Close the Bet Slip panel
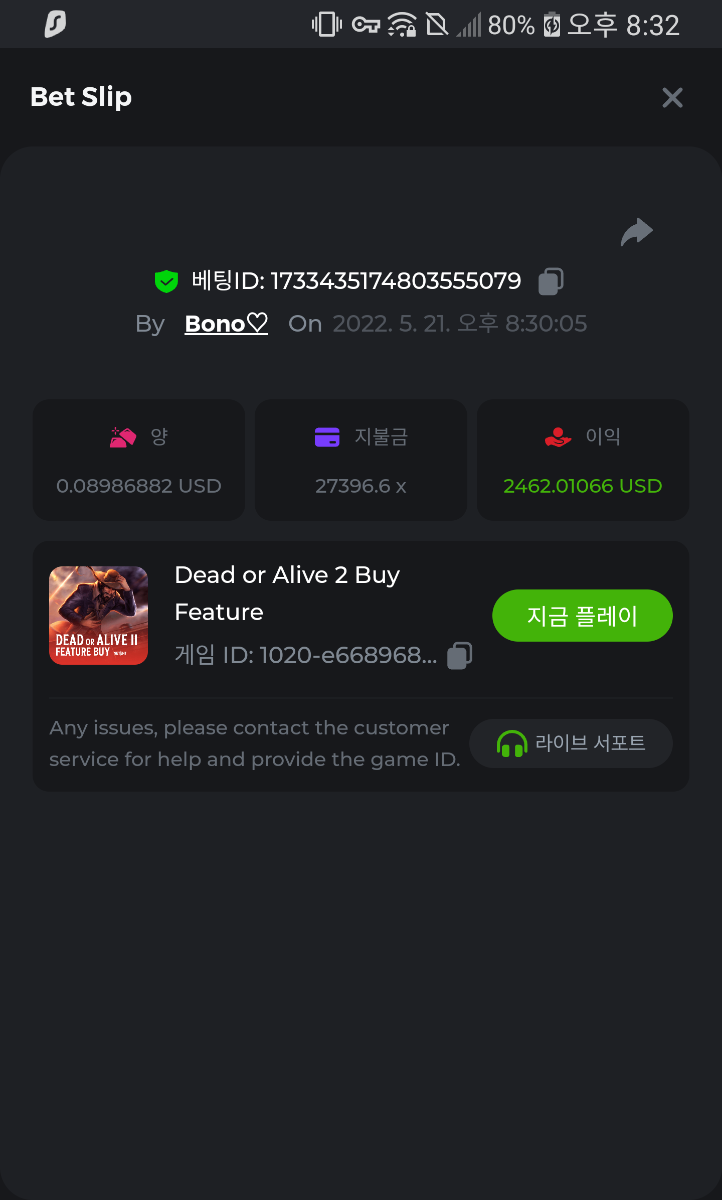722x1200 pixels. click(672, 97)
